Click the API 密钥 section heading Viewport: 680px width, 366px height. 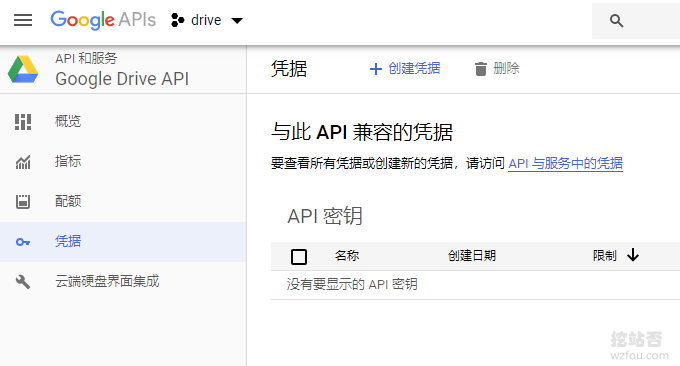pos(325,216)
